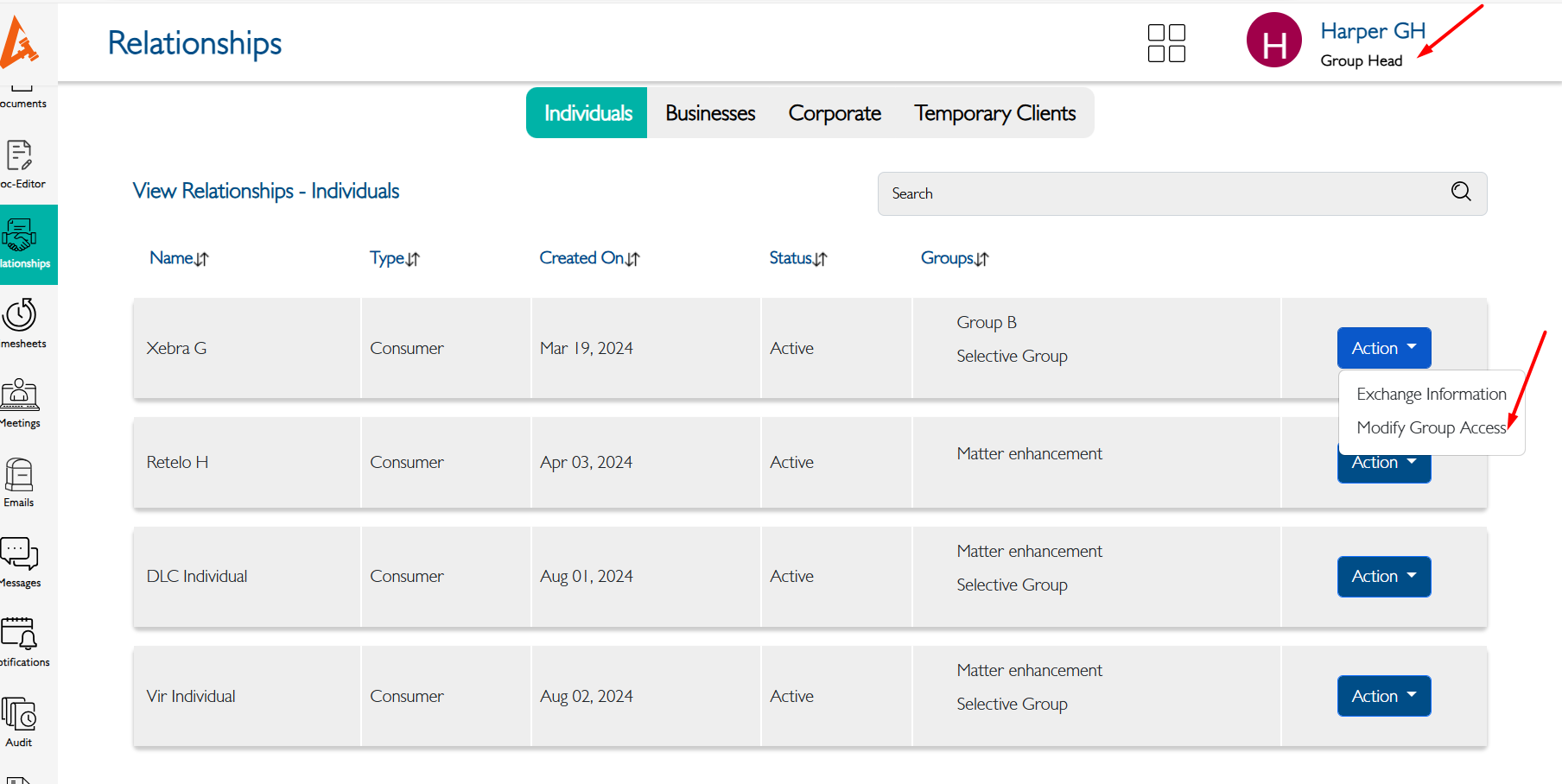Click inside the Search input field

1123,193
